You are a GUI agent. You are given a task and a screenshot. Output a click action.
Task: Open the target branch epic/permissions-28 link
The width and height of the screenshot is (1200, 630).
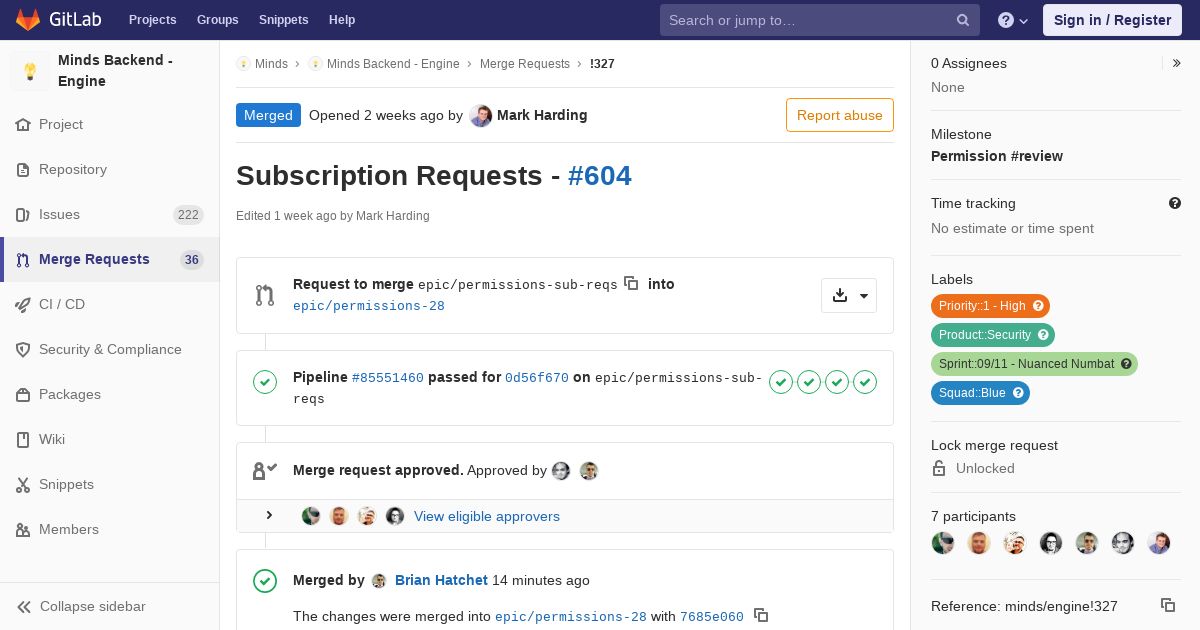pyautogui.click(x=369, y=306)
